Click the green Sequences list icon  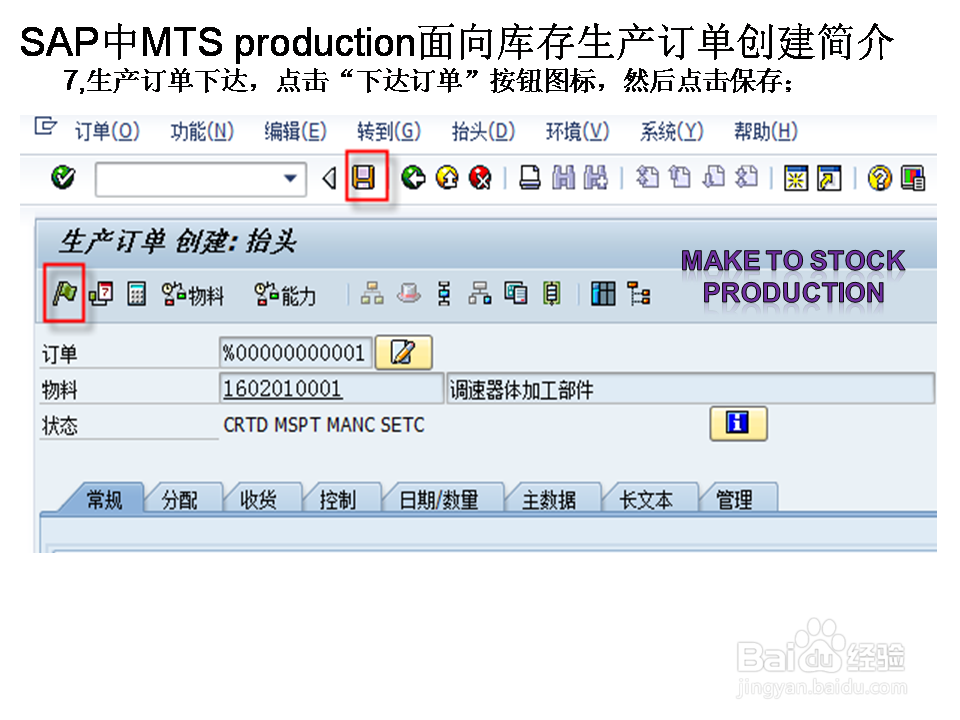click(552, 294)
